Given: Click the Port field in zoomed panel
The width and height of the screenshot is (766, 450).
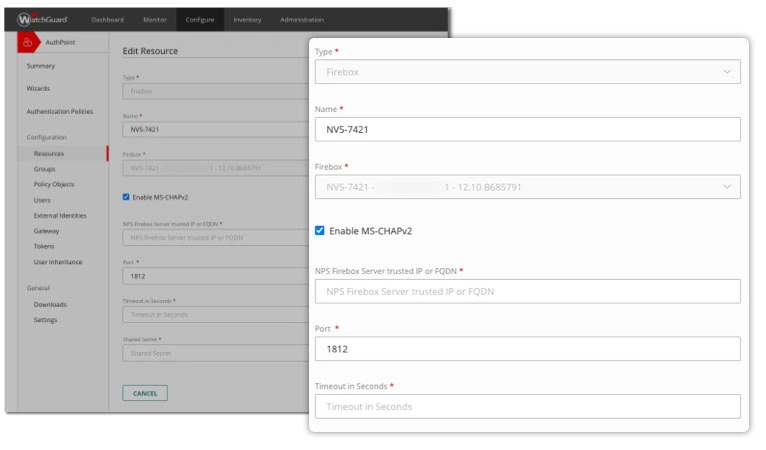Looking at the screenshot, I should [528, 349].
